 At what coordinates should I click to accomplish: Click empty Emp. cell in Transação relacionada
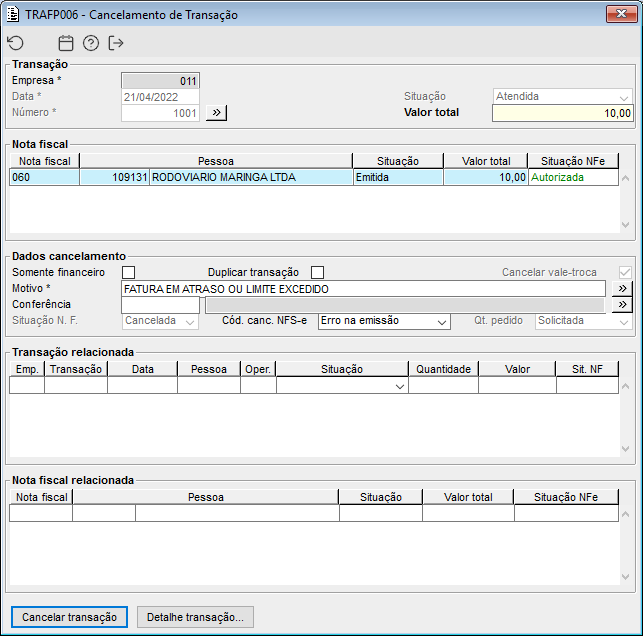click(x=27, y=386)
